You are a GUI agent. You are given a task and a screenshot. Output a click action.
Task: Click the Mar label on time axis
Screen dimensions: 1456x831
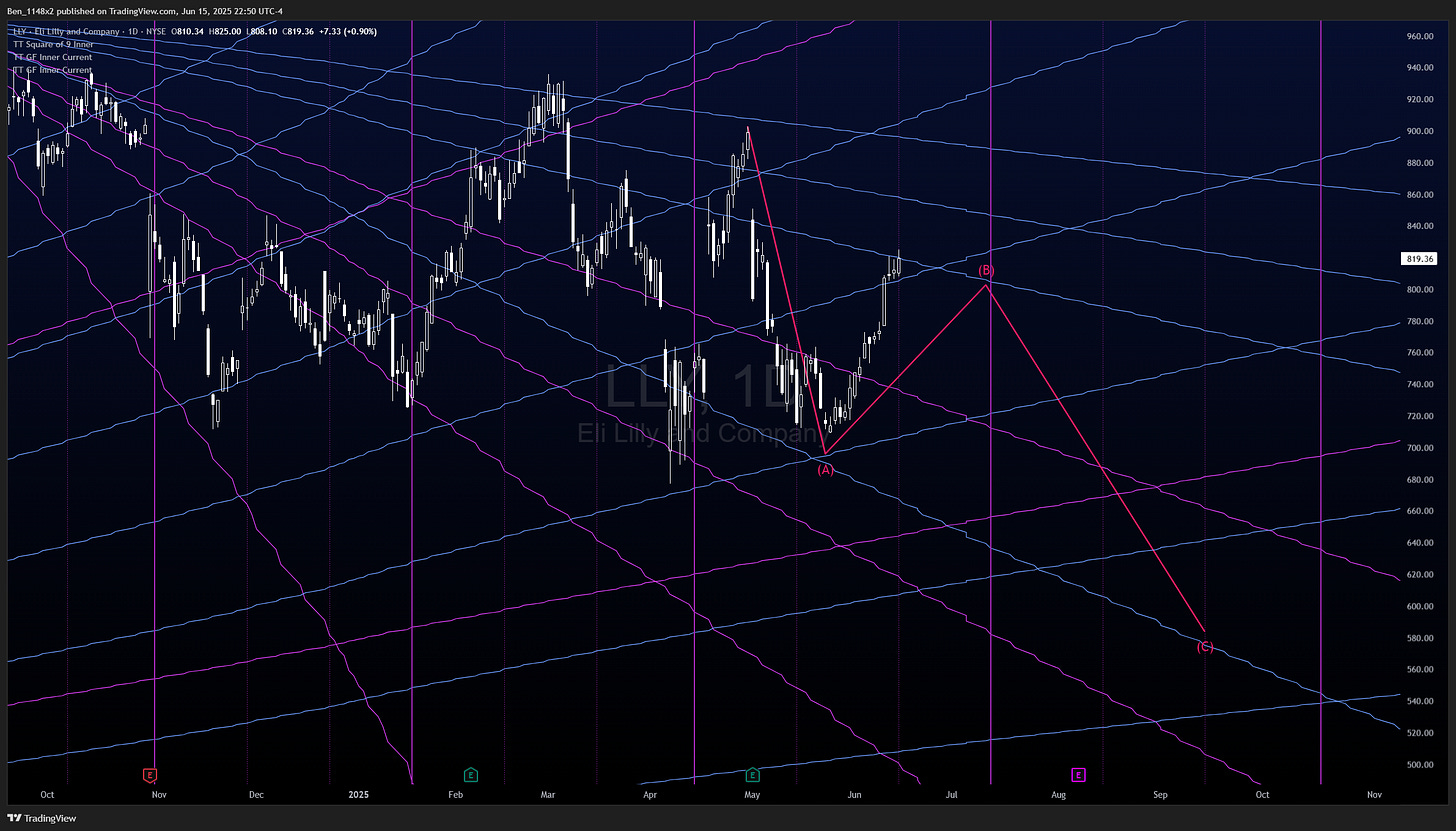pyautogui.click(x=548, y=794)
